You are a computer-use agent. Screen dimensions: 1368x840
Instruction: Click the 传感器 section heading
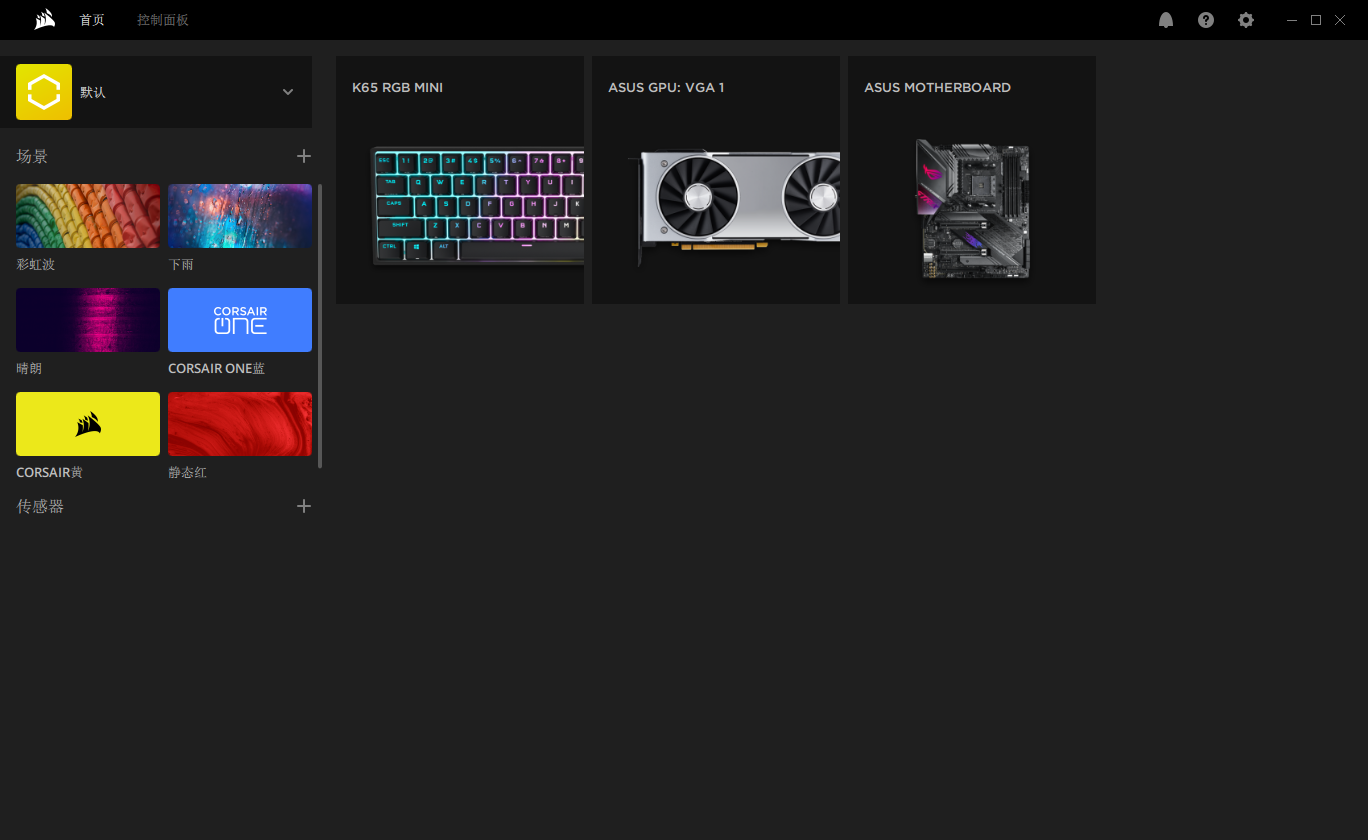coord(40,506)
